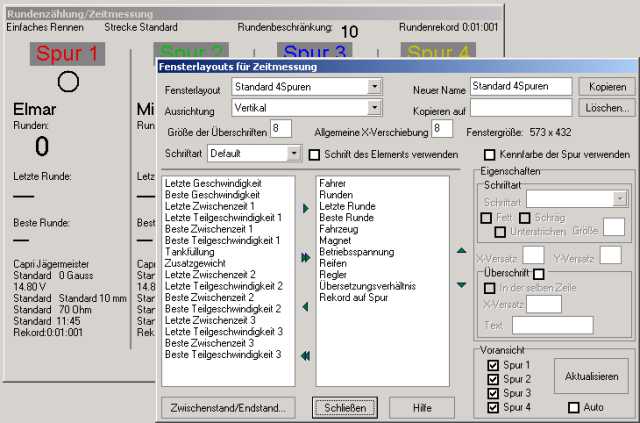
Task: Click the single left arrow to remove element
Action: pyautogui.click(x=305, y=307)
